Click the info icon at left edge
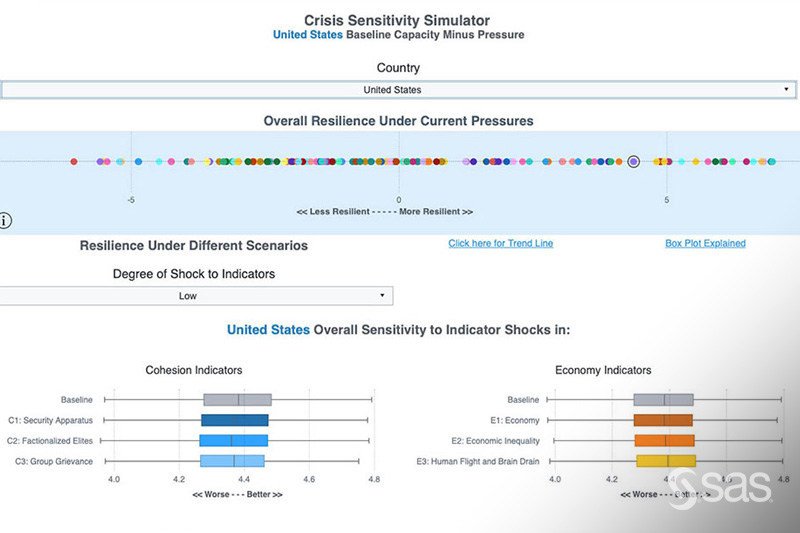 click(6, 221)
